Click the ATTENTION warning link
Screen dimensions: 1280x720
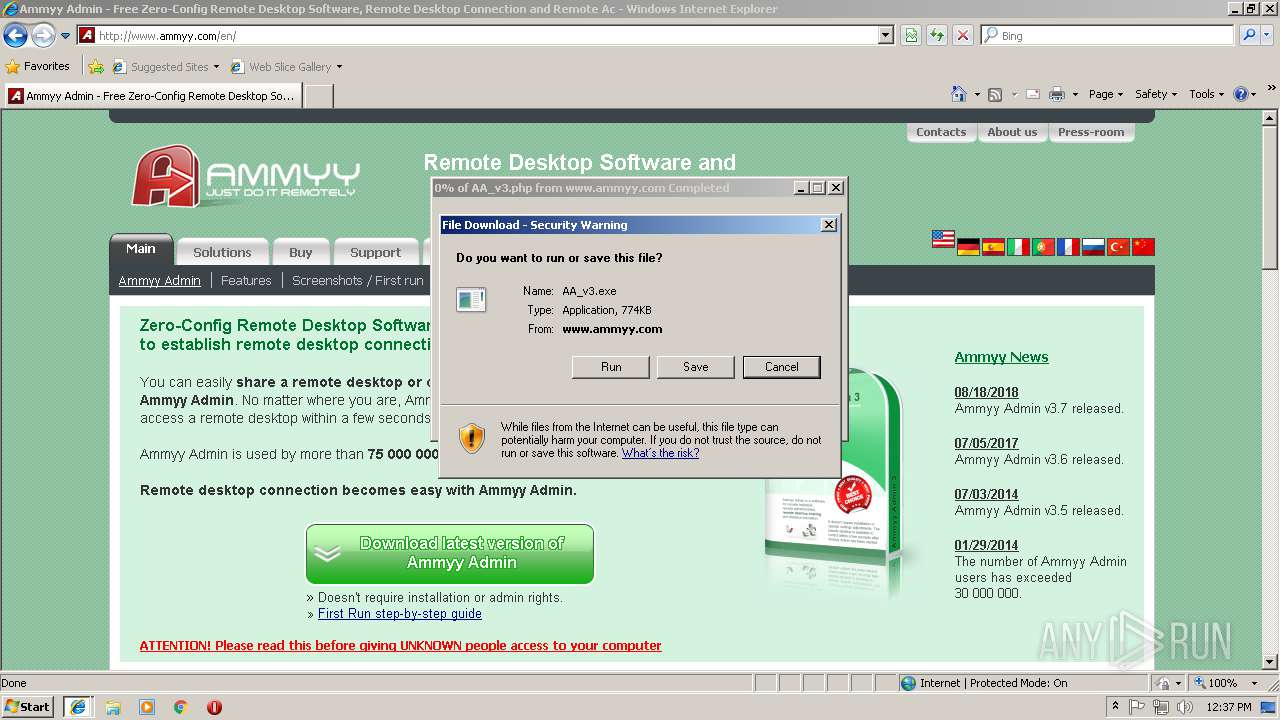pos(400,646)
